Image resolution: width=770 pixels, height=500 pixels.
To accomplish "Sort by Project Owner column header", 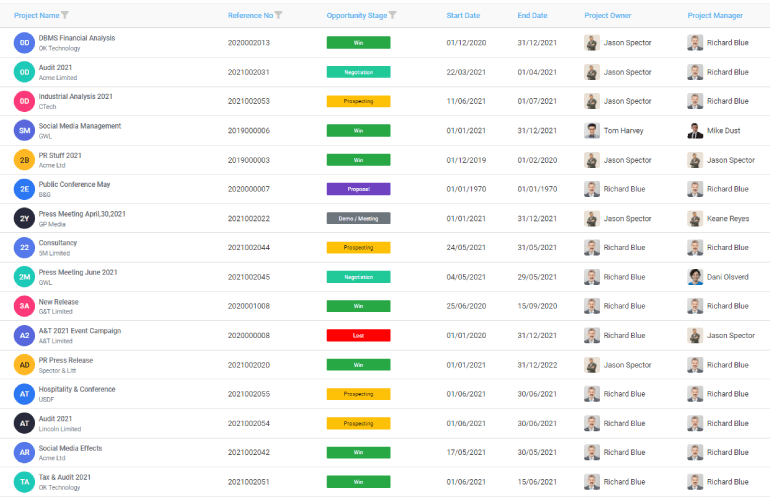I will point(607,15).
